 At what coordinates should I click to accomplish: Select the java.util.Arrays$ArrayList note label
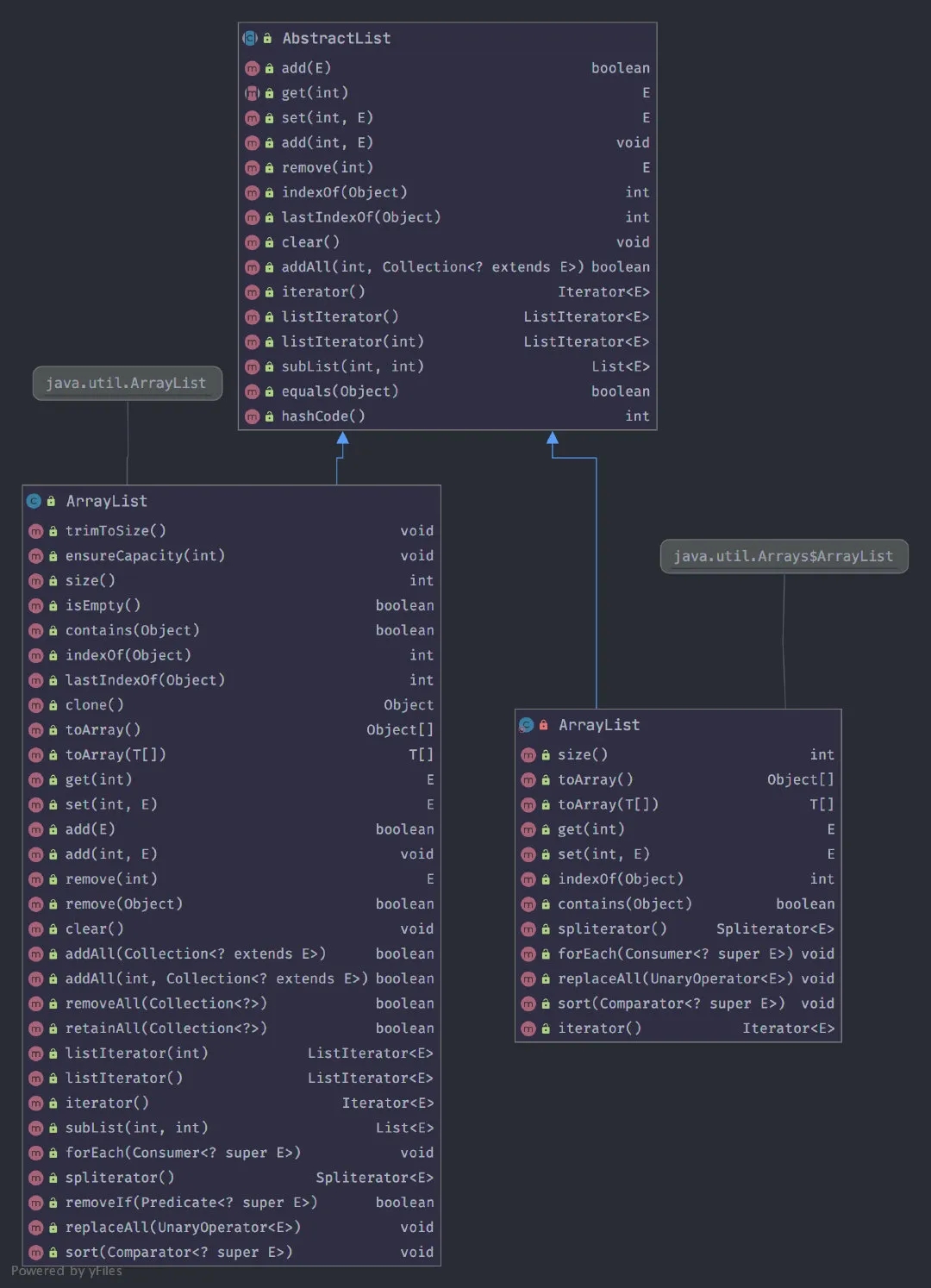784,557
